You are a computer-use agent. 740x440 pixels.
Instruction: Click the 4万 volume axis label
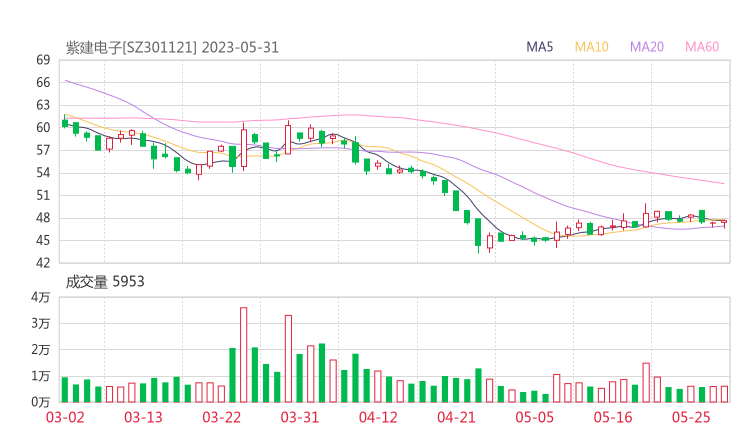pos(41,297)
